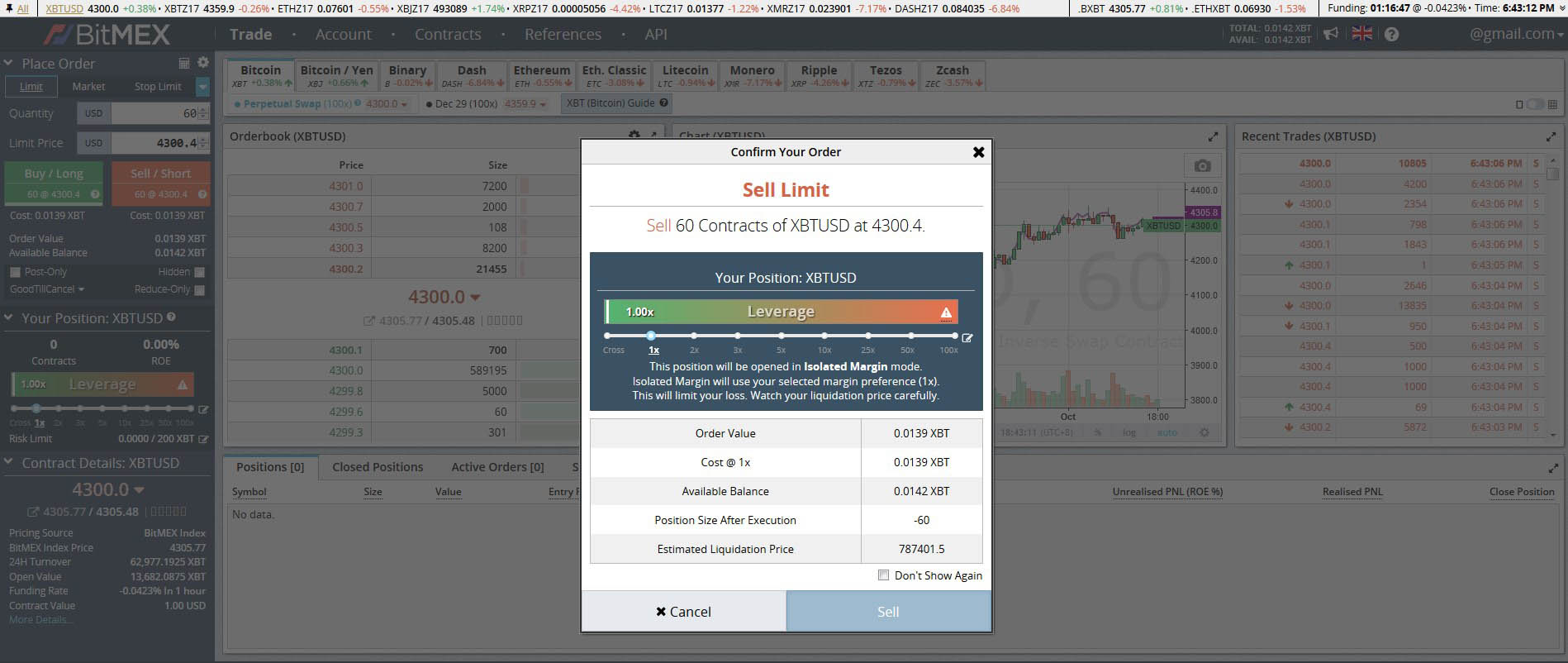Set dialog leverage slider to 10x

(824, 336)
